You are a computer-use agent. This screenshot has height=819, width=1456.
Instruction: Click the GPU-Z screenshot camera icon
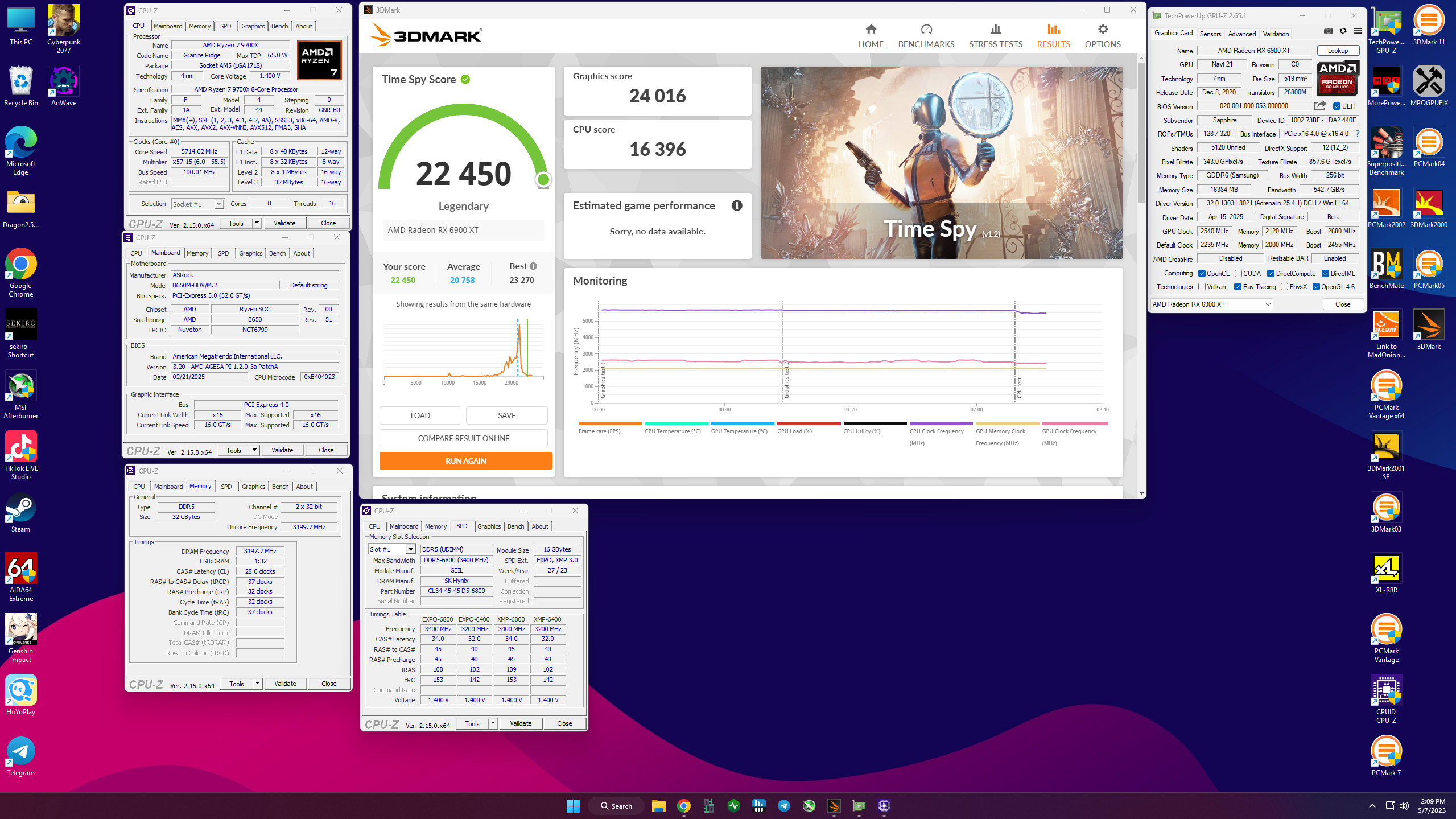(x=1328, y=31)
